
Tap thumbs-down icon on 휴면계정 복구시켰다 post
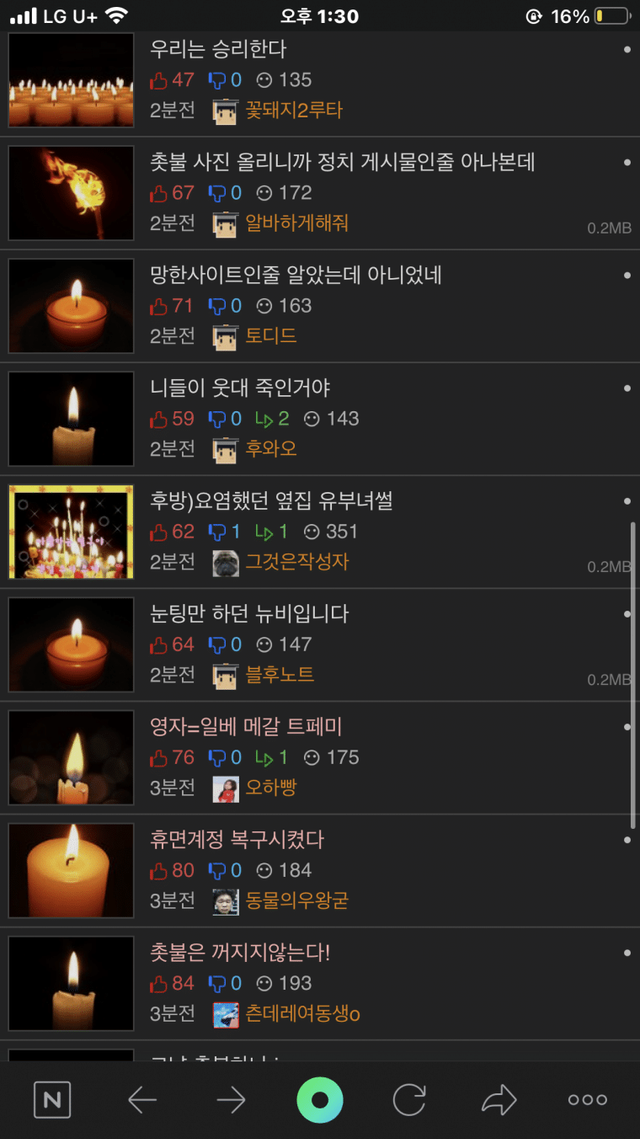[217, 870]
